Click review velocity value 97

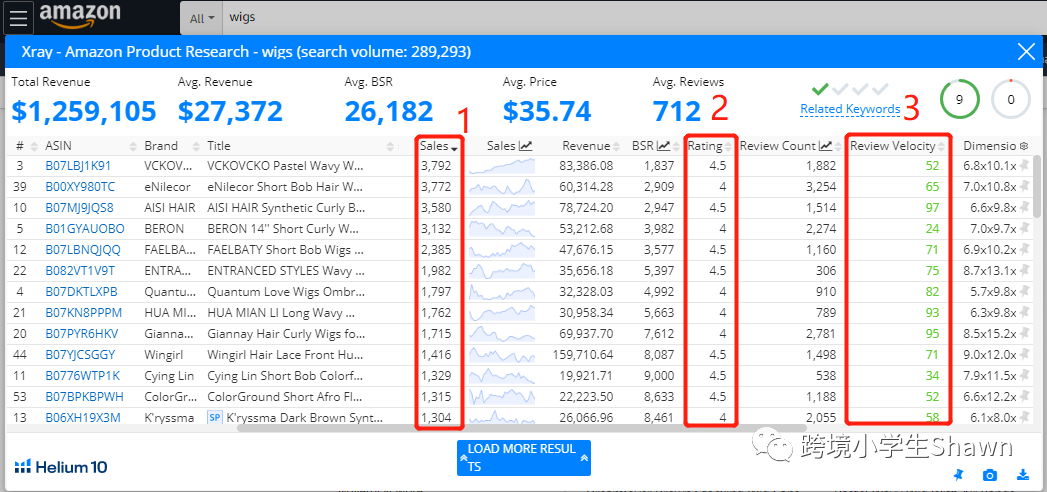932,208
